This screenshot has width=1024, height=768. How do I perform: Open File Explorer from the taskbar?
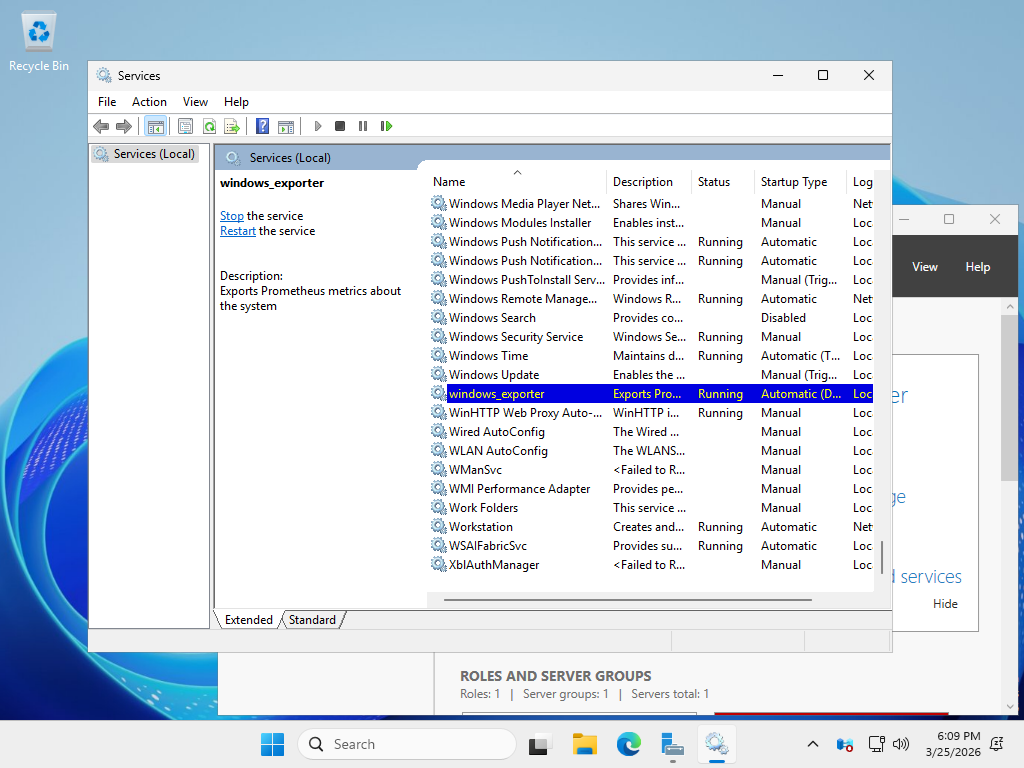click(584, 744)
